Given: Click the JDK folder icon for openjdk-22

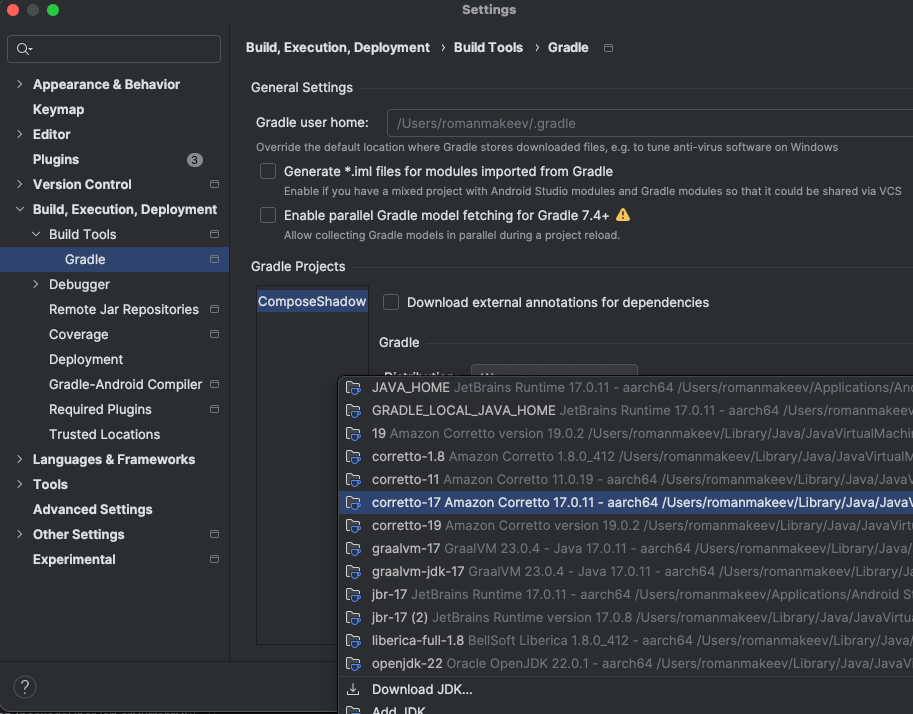Looking at the screenshot, I should click(353, 664).
